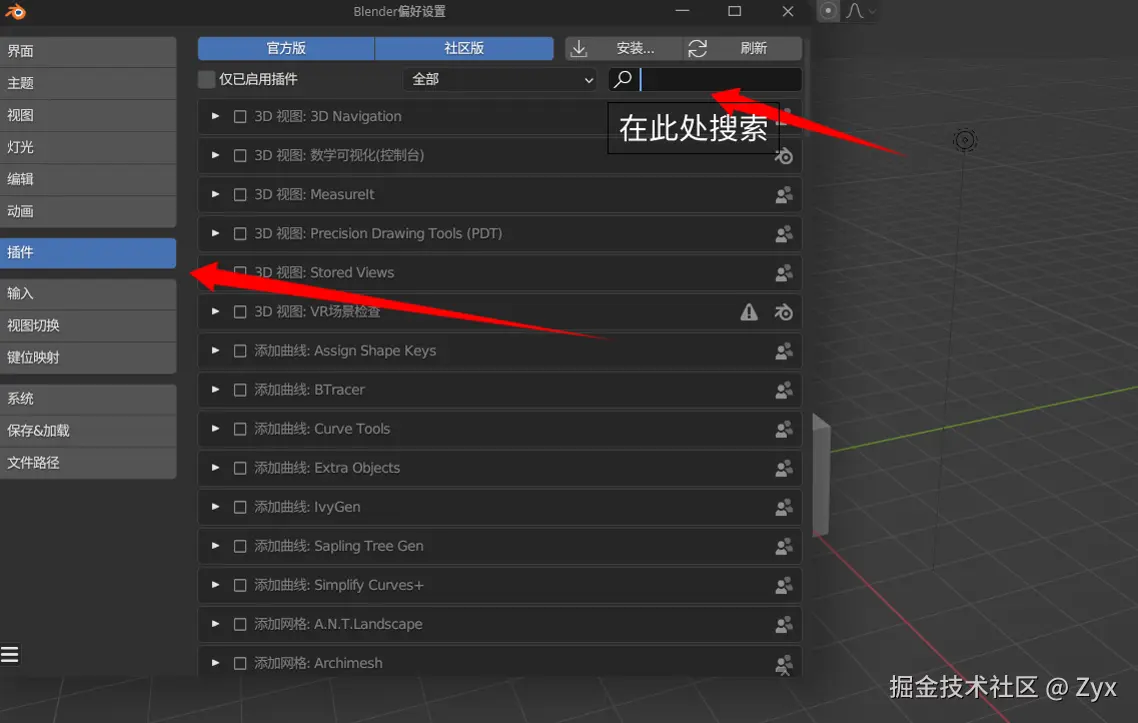Enable the 仅已启用插件 checkbox
This screenshot has width=1138, height=723.
tap(207, 79)
